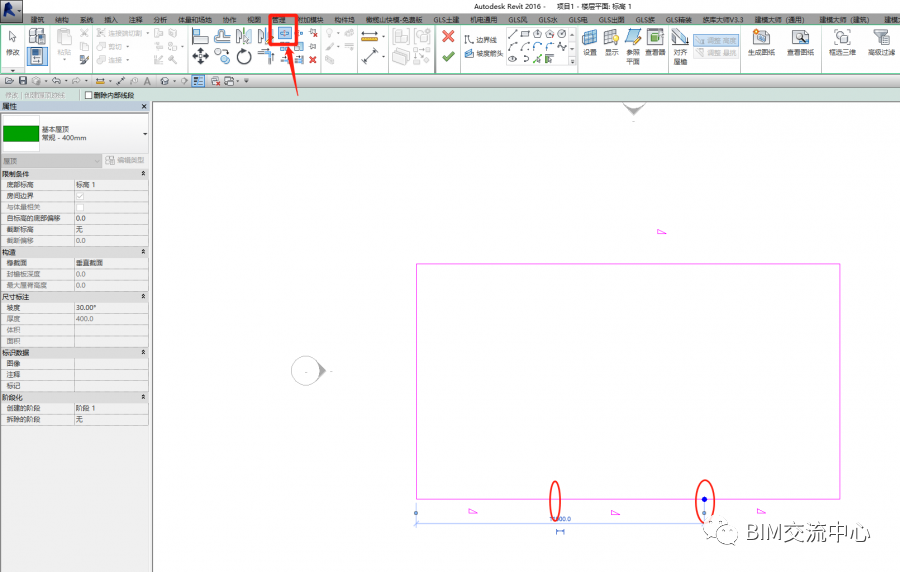Click the 坡度 value field 30.00°
900x572 pixels.
pyautogui.click(x=111, y=308)
